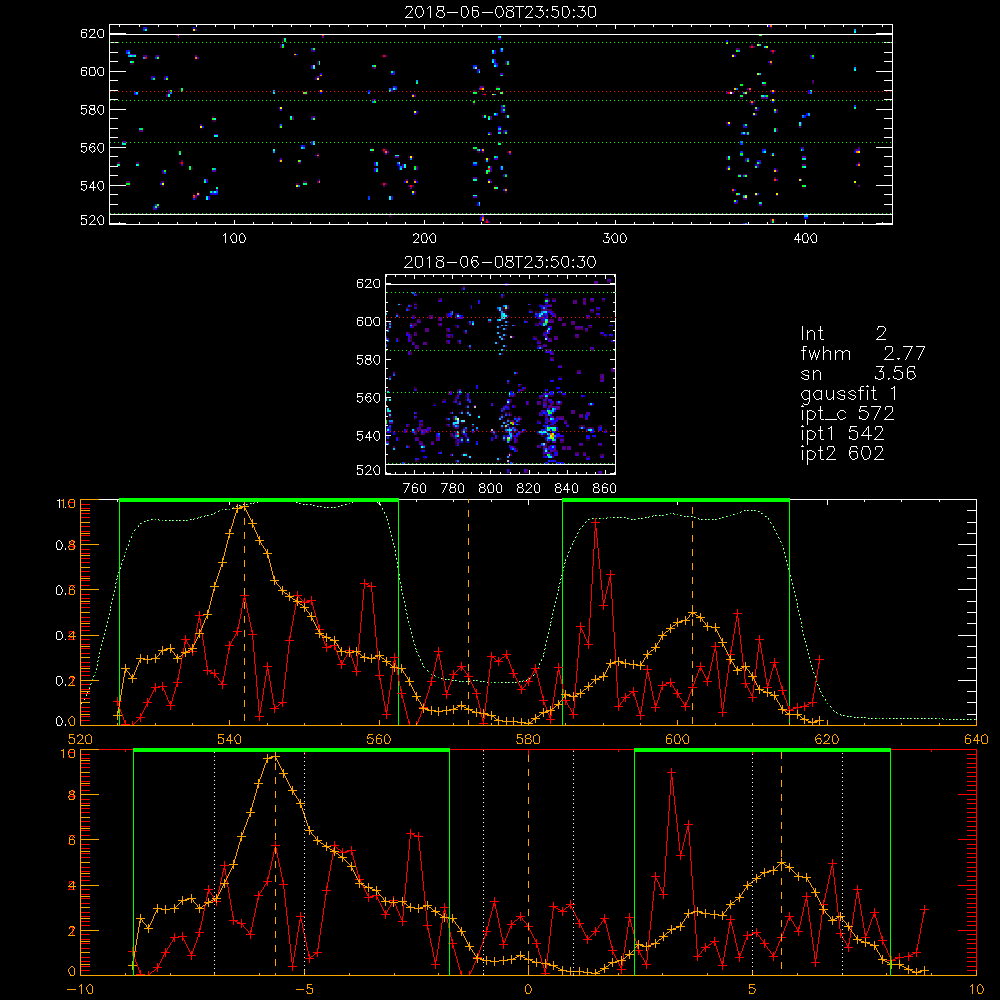The image size is (1000, 1000).
Task: Select the 'ipt1 542' annotation
Action: (x=842, y=434)
